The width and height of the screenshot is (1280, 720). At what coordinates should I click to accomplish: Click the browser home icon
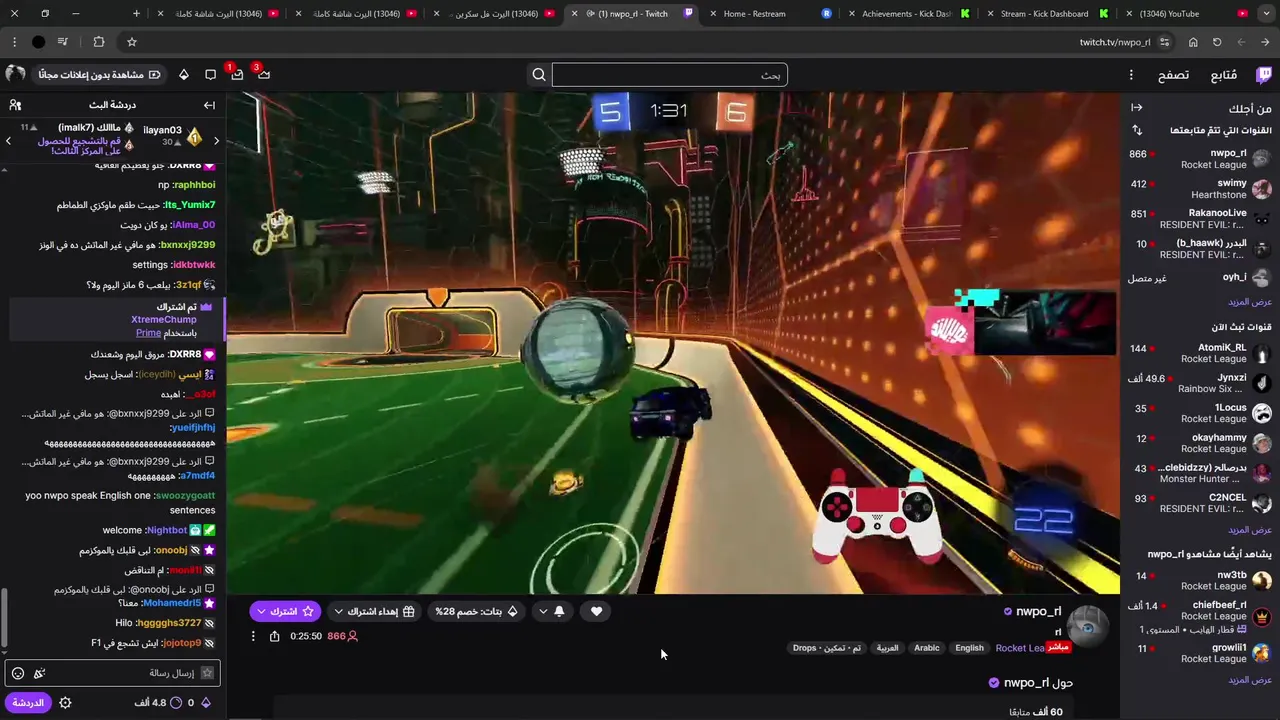pos(1193,42)
